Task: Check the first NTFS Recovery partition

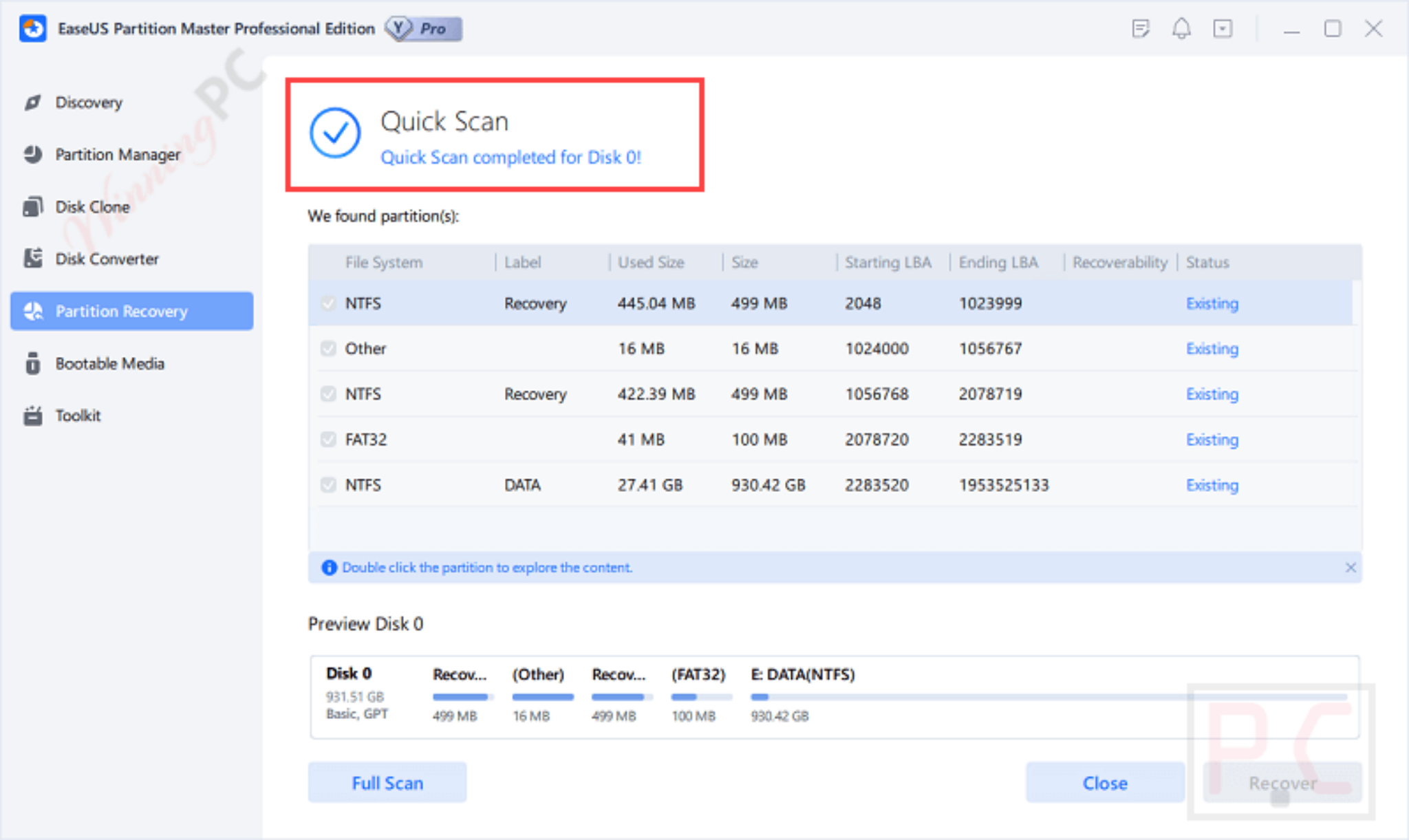Action: click(328, 303)
